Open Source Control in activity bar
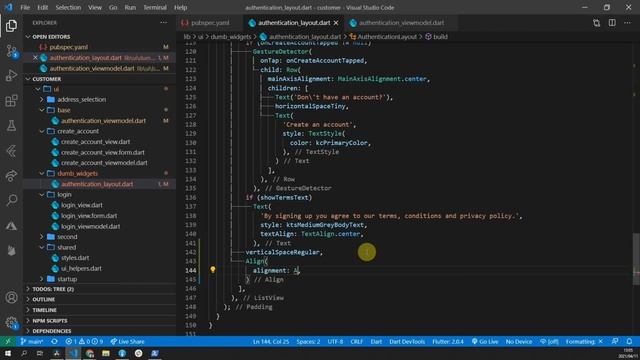Viewport: 640px width, 360px height. pos(11,51)
